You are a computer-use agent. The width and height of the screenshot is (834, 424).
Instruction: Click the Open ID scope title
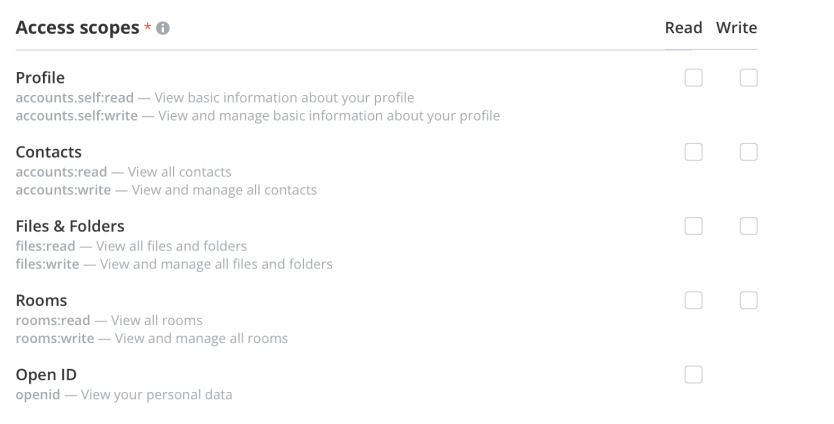47,375
